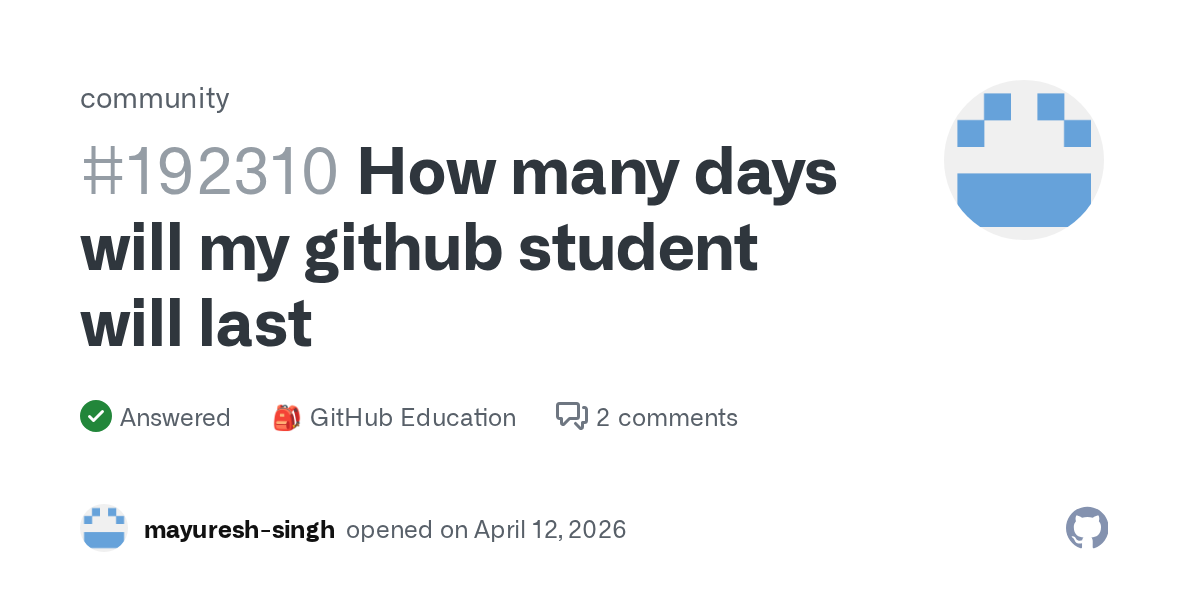The height and width of the screenshot is (600, 1200).
Task: Click the "opened on" text
Action: pos(406,529)
